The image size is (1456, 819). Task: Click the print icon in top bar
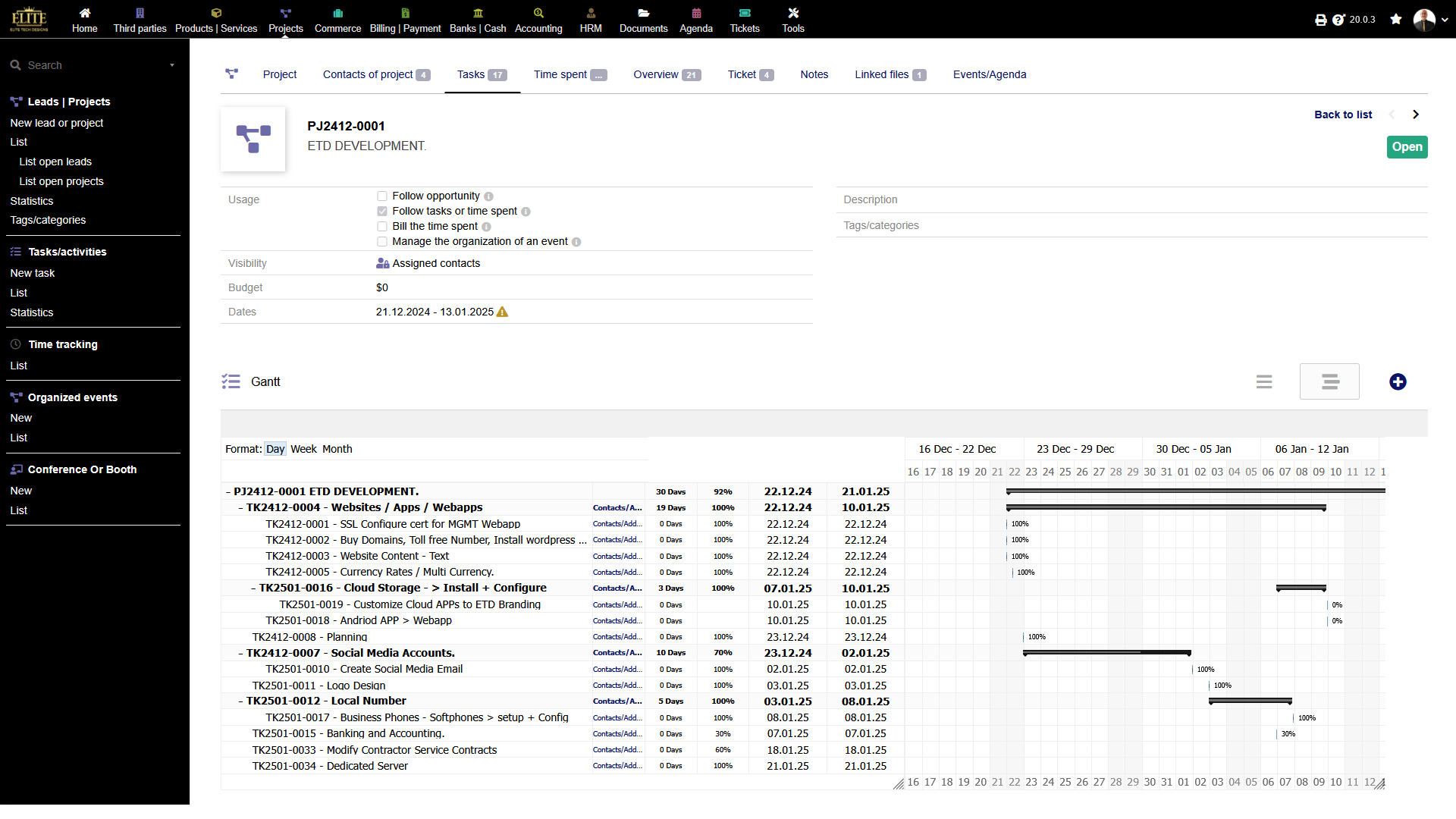1320,20
